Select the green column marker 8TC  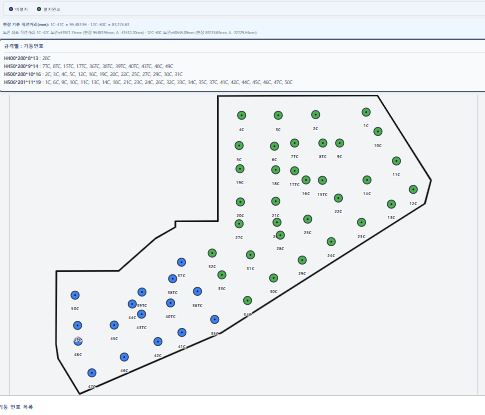[x=323, y=143]
